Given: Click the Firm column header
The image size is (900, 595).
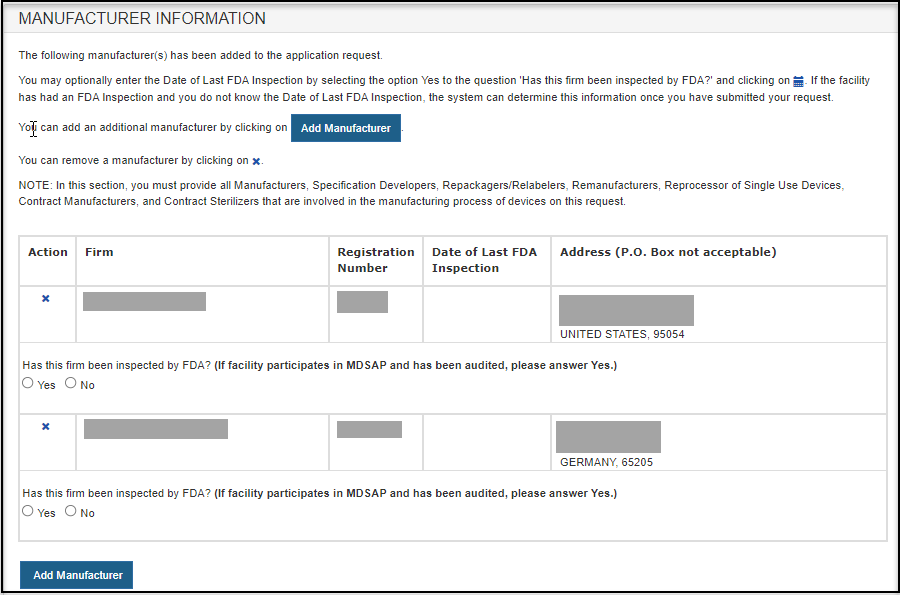Looking at the screenshot, I should [99, 252].
